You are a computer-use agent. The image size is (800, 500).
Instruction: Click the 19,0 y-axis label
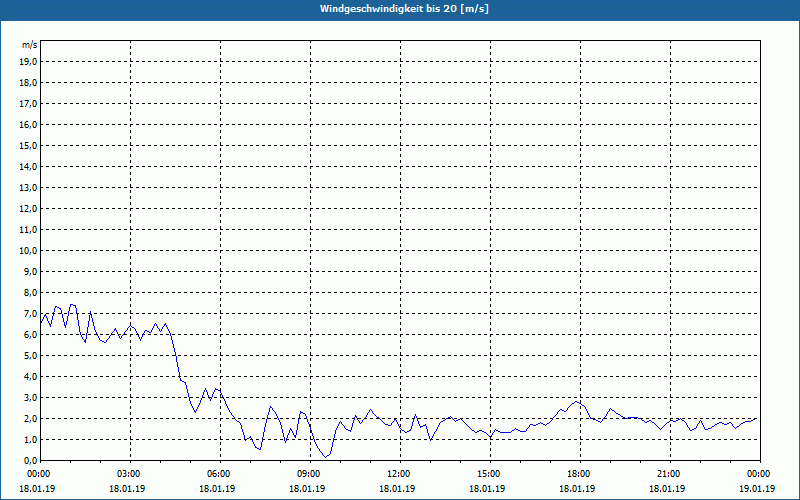pos(28,62)
